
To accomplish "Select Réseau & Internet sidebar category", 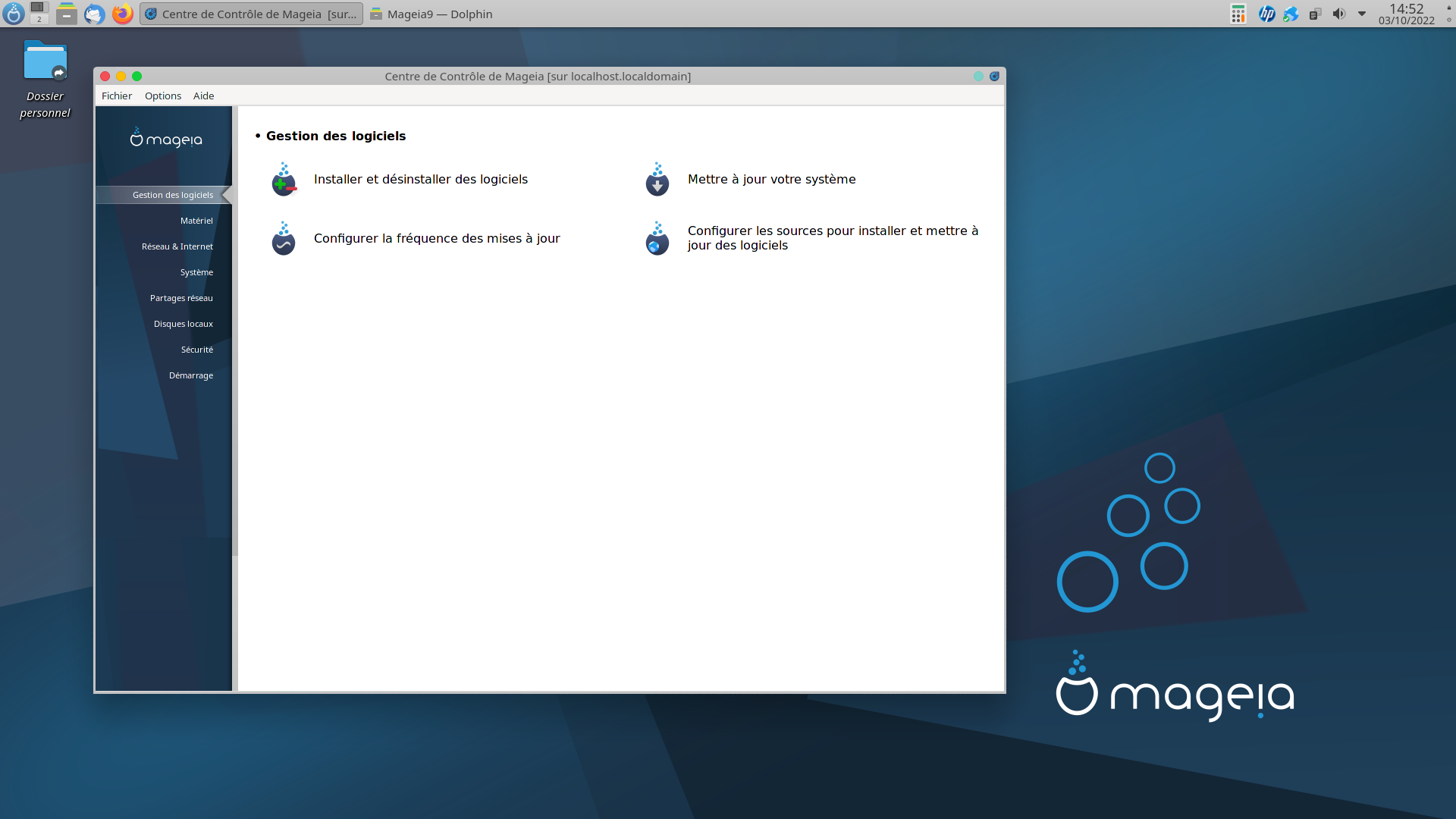I will coord(177,246).
